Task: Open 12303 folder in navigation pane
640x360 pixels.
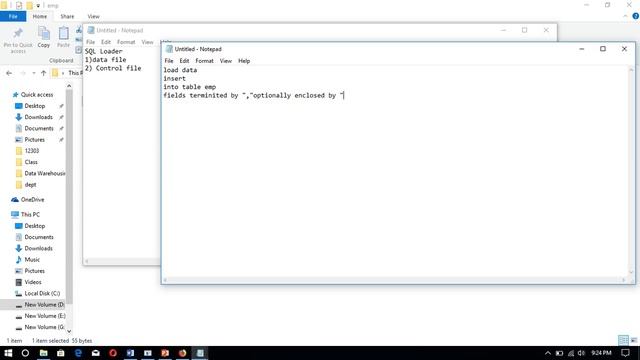Action: tap(31, 151)
